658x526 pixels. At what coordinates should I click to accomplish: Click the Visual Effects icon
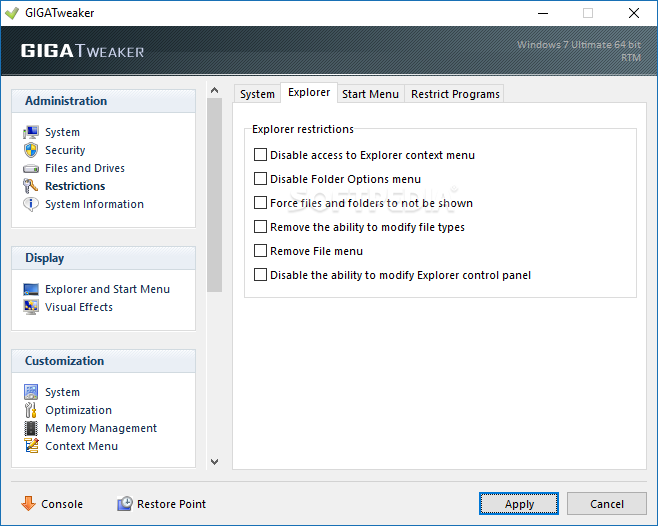point(31,307)
